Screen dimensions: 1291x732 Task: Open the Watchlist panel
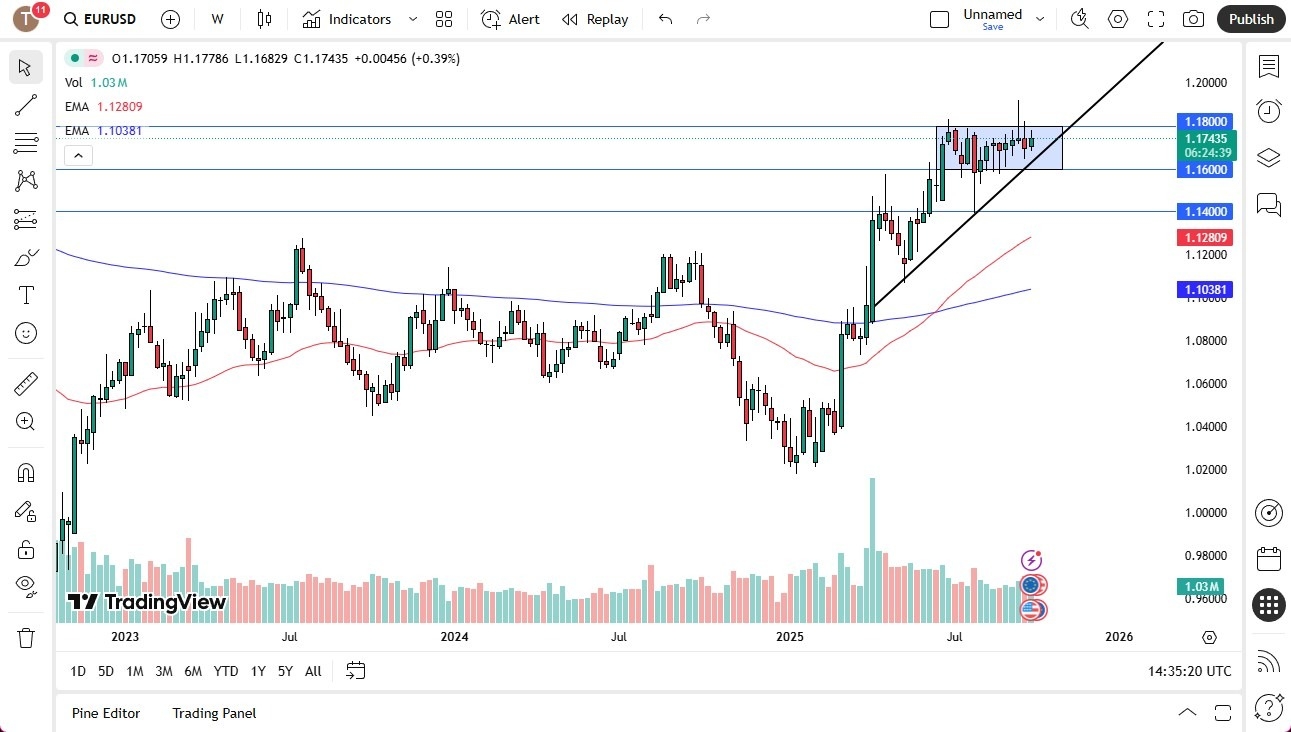point(1268,67)
